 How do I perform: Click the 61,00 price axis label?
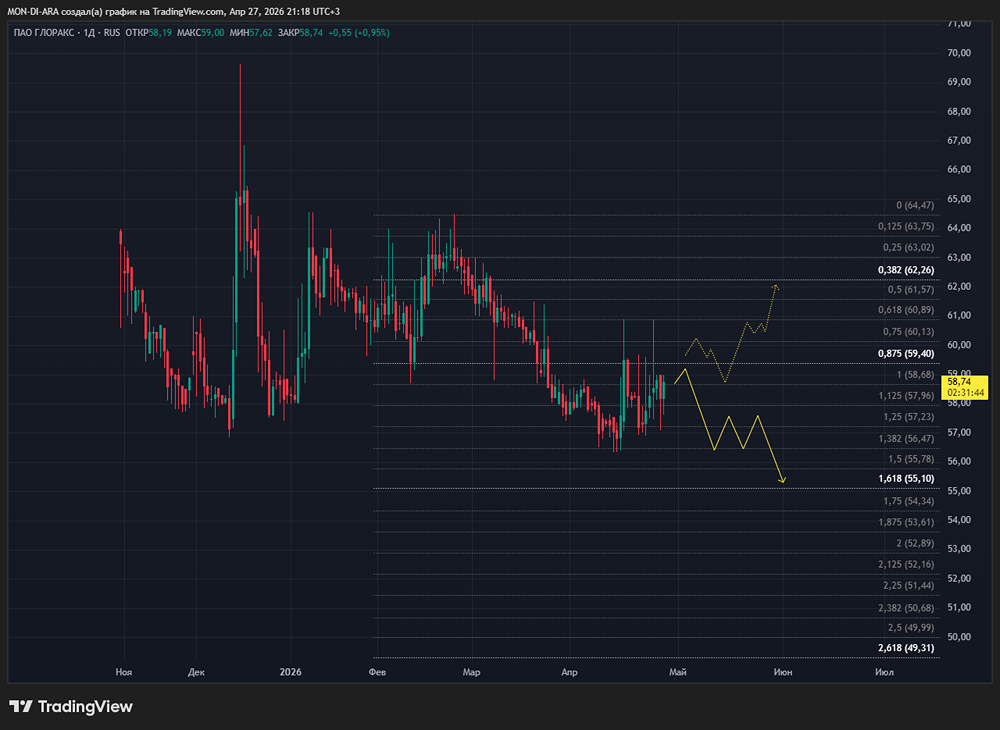pos(959,316)
